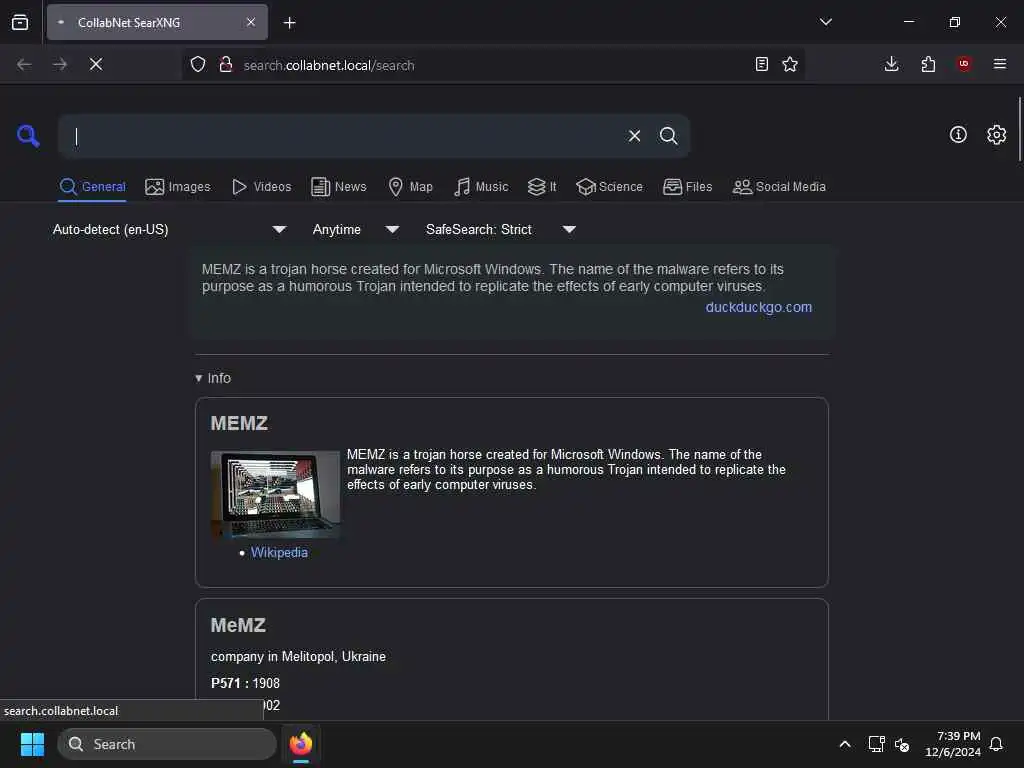Viewport: 1024px width, 768px height.
Task: Go back to previous page
Action: click(x=24, y=65)
